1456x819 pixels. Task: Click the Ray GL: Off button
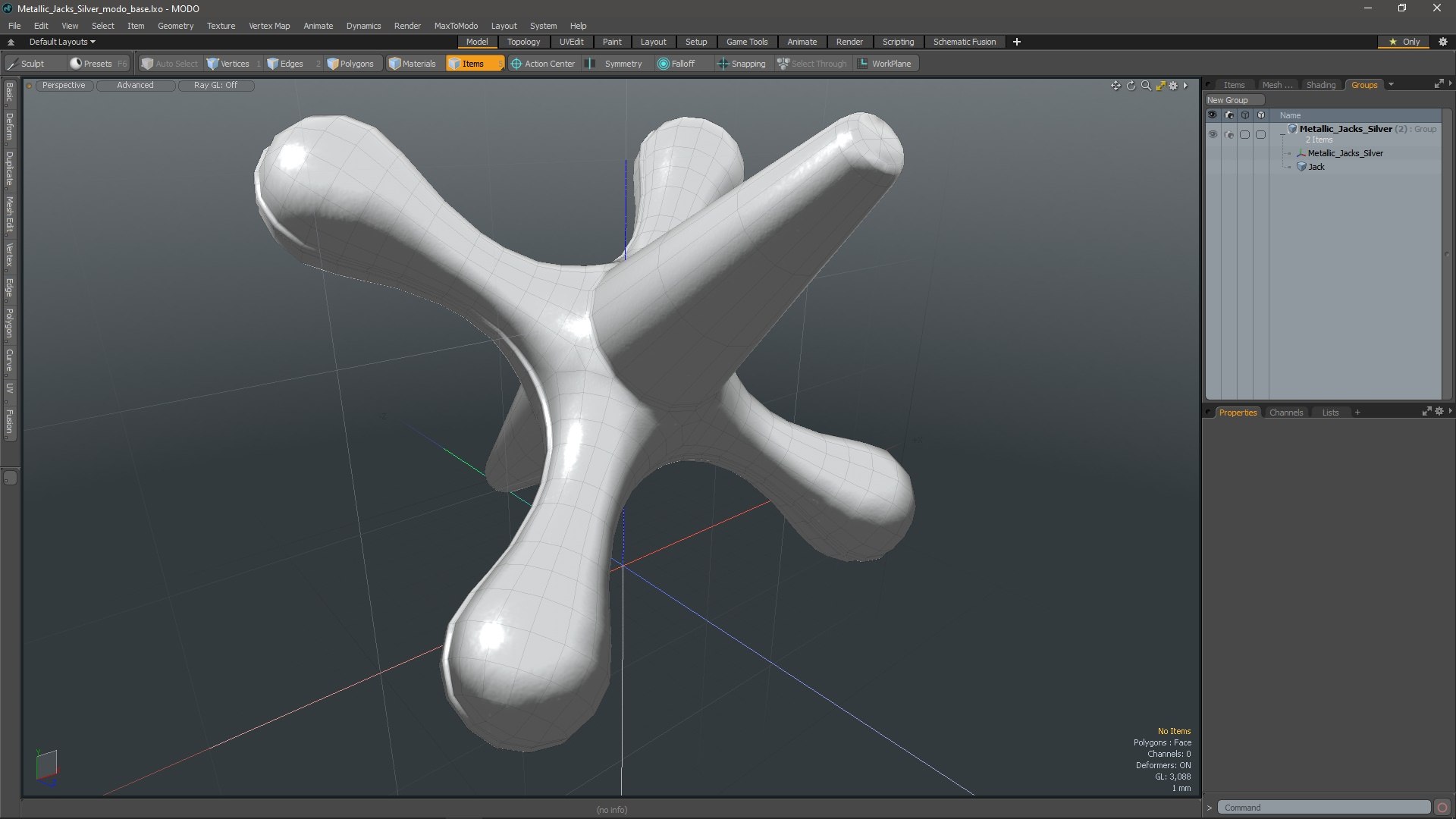tap(215, 85)
